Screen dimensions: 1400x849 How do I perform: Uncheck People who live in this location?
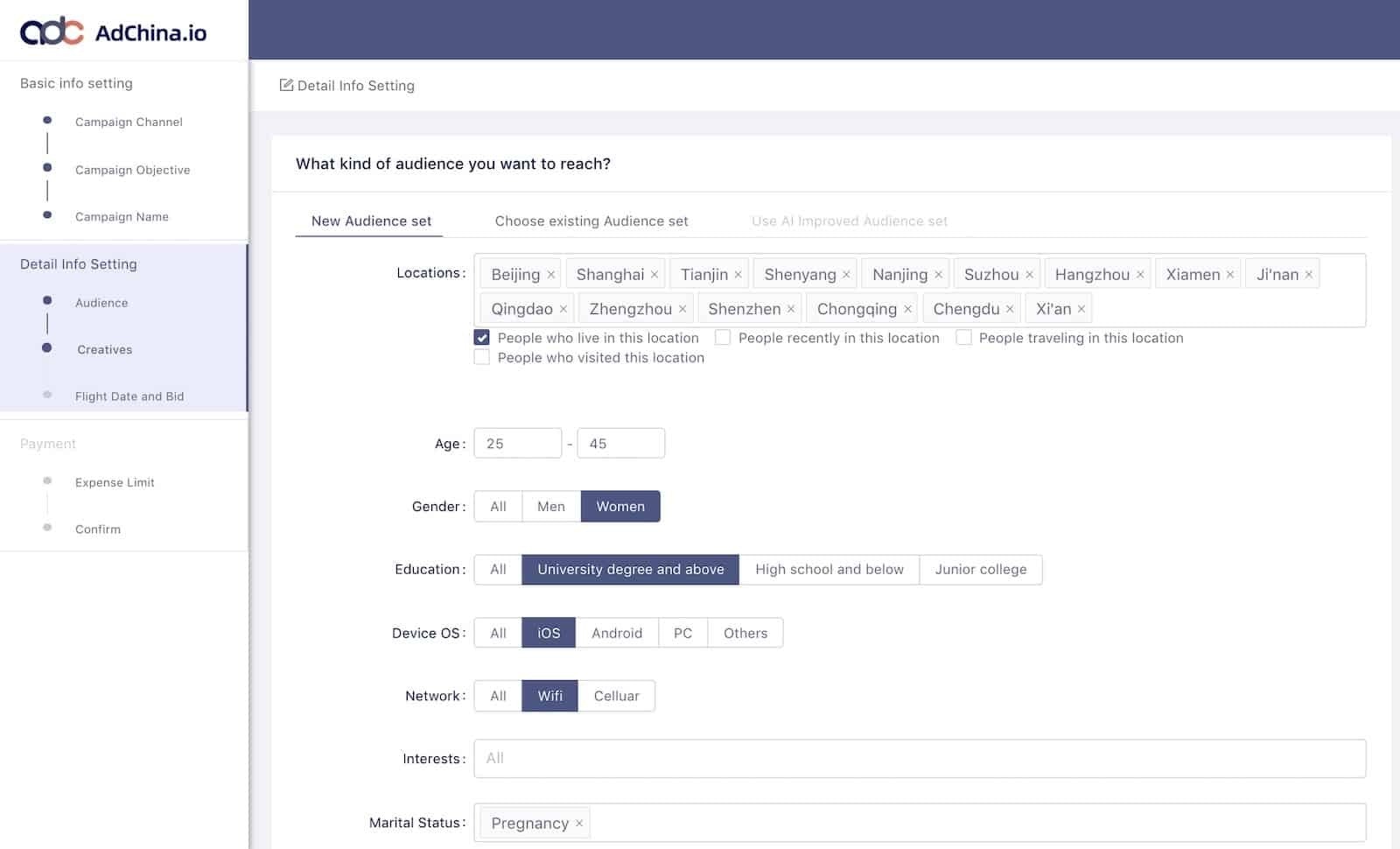pyautogui.click(x=482, y=337)
